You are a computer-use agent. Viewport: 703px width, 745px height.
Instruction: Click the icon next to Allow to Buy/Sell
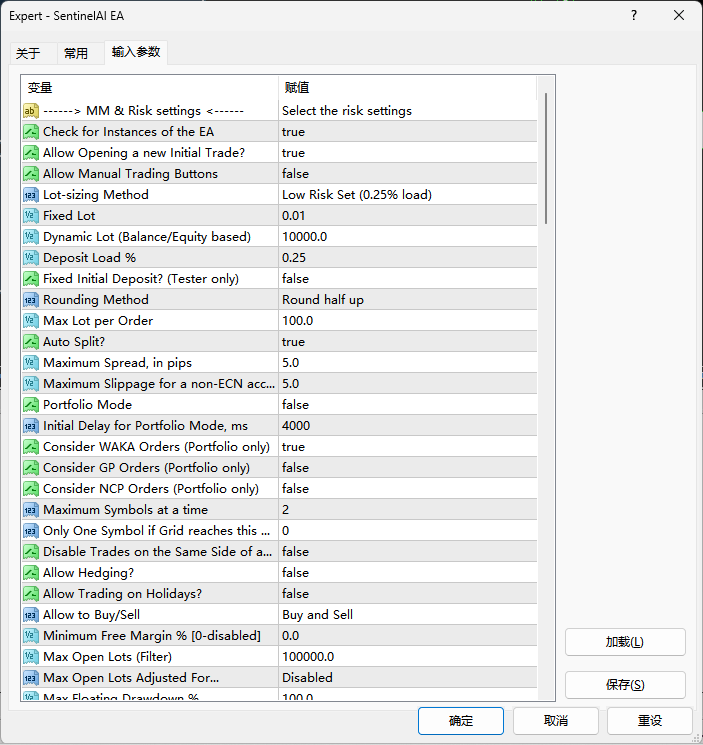point(31,615)
